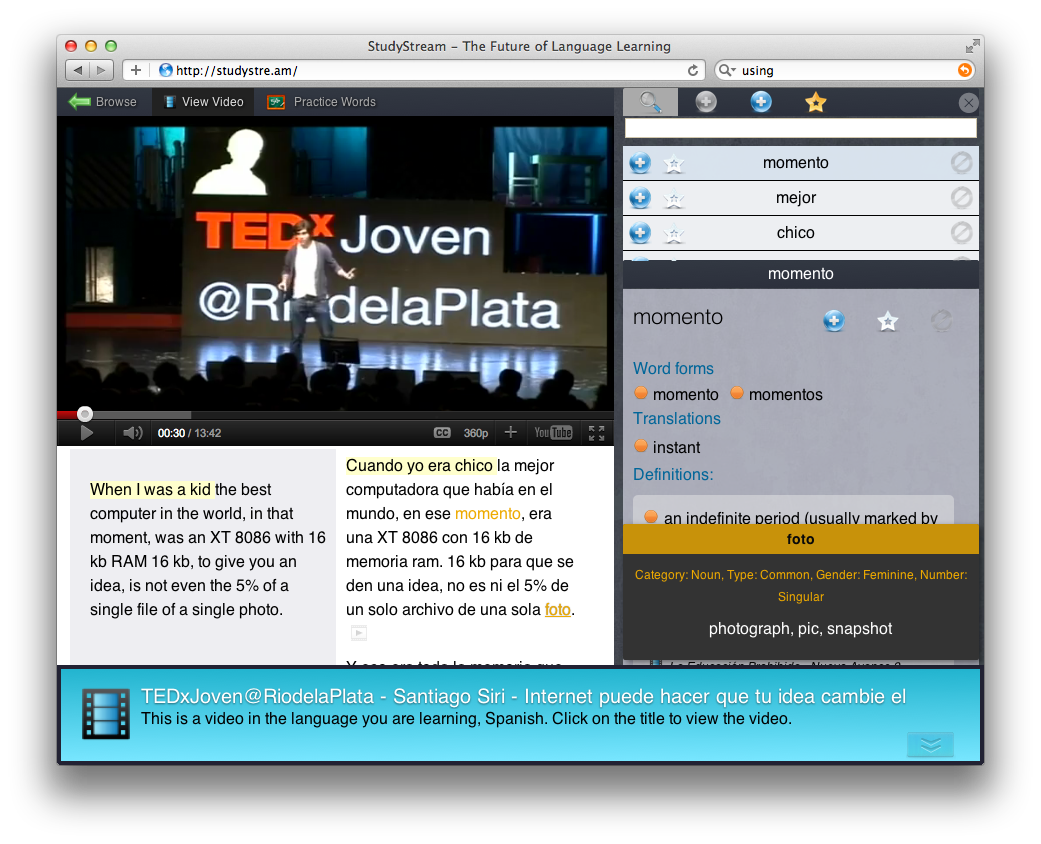Click the browser search field containing using
Image resolution: width=1041 pixels, height=844 pixels.
tap(846, 70)
